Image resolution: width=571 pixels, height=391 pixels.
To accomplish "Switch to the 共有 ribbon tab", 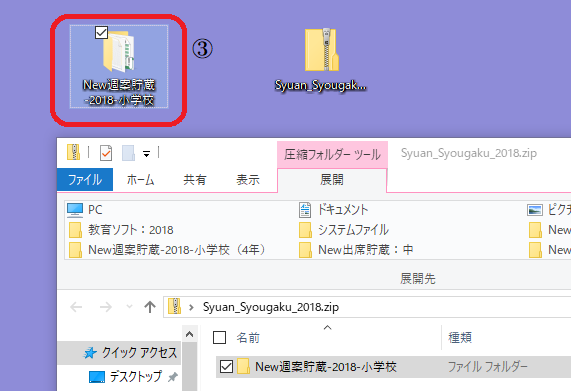I will click(x=195, y=179).
